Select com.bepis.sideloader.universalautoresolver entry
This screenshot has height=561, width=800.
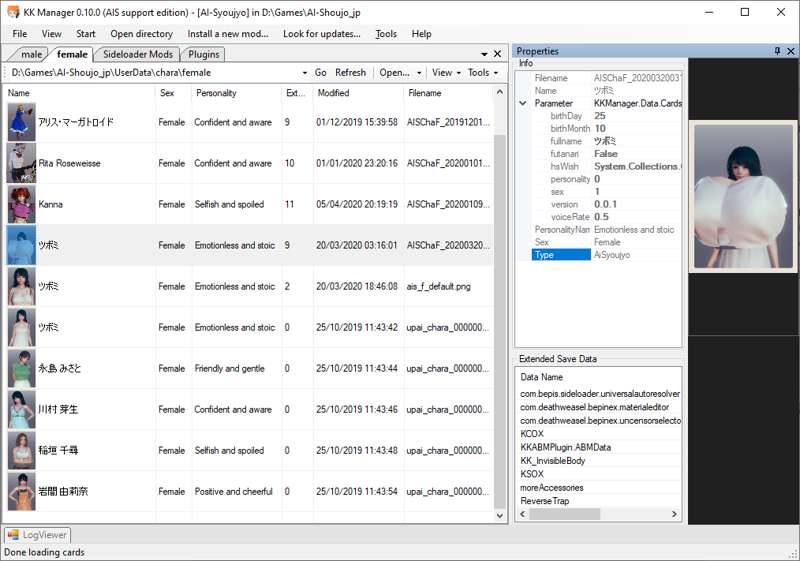click(600, 394)
